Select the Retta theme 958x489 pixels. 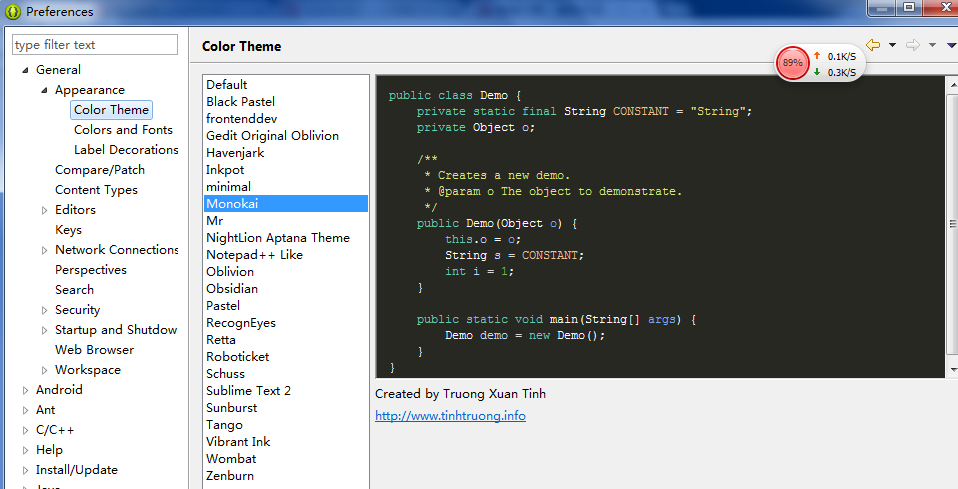click(286, 340)
